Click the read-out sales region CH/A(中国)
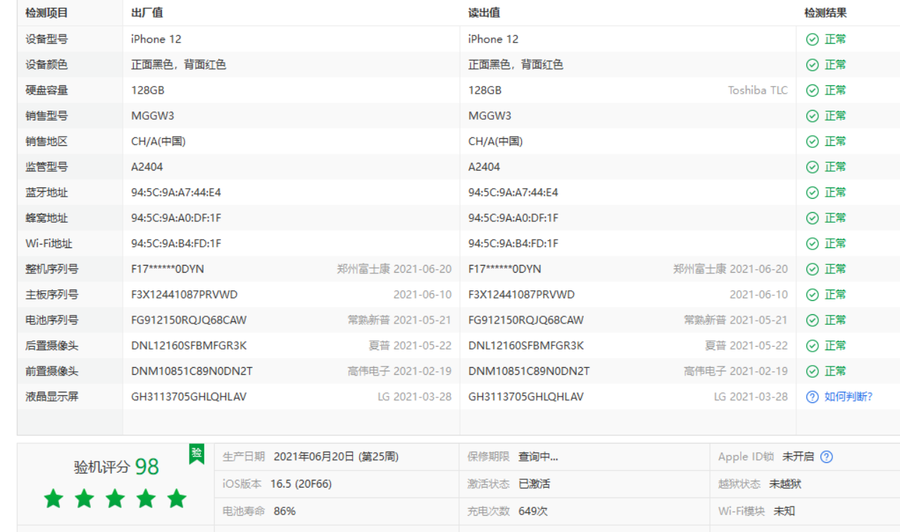 tap(495, 141)
